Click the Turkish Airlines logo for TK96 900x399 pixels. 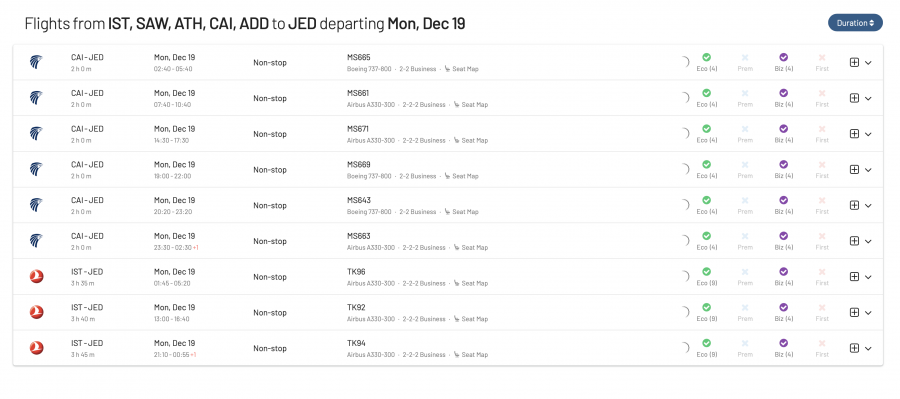tap(36, 277)
